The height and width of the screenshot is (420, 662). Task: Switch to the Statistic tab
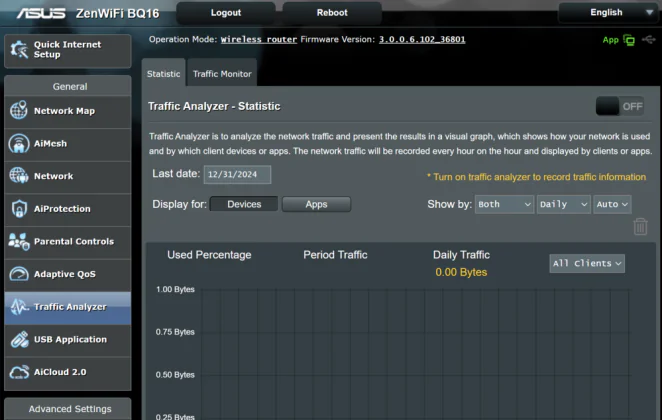163,73
